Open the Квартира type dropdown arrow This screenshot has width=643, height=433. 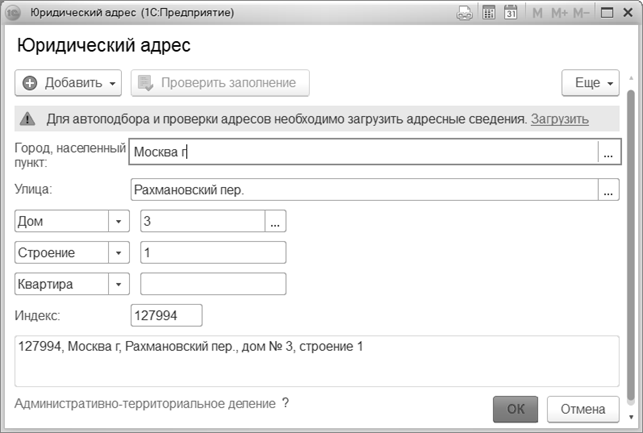click(x=119, y=284)
